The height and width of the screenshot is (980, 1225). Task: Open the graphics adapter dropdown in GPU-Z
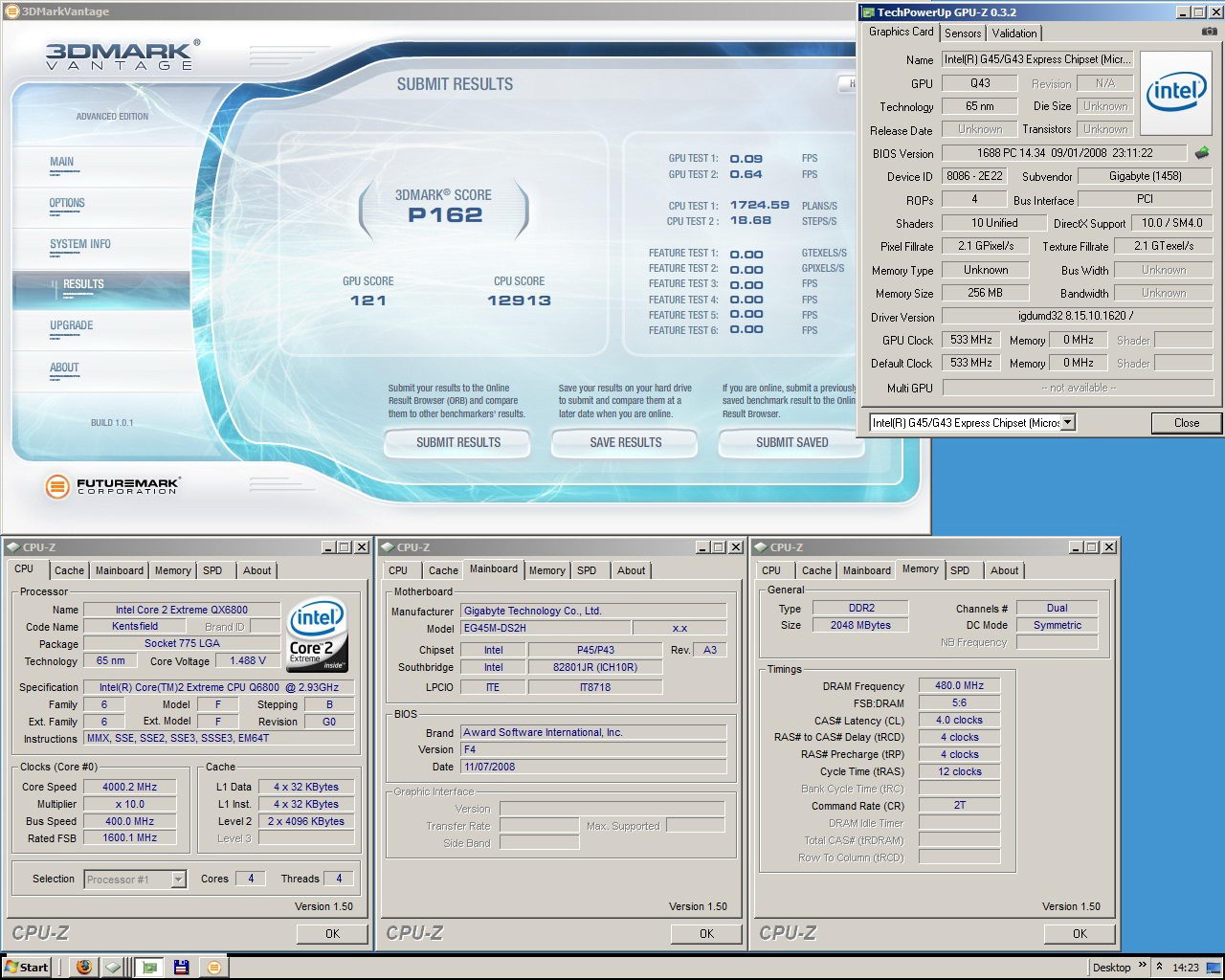coord(1068,422)
